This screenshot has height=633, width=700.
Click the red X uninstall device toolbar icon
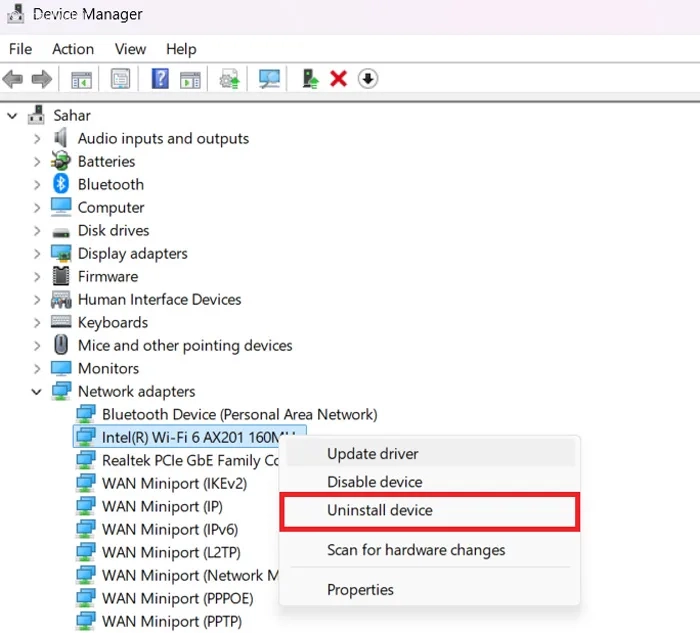pyautogui.click(x=338, y=78)
